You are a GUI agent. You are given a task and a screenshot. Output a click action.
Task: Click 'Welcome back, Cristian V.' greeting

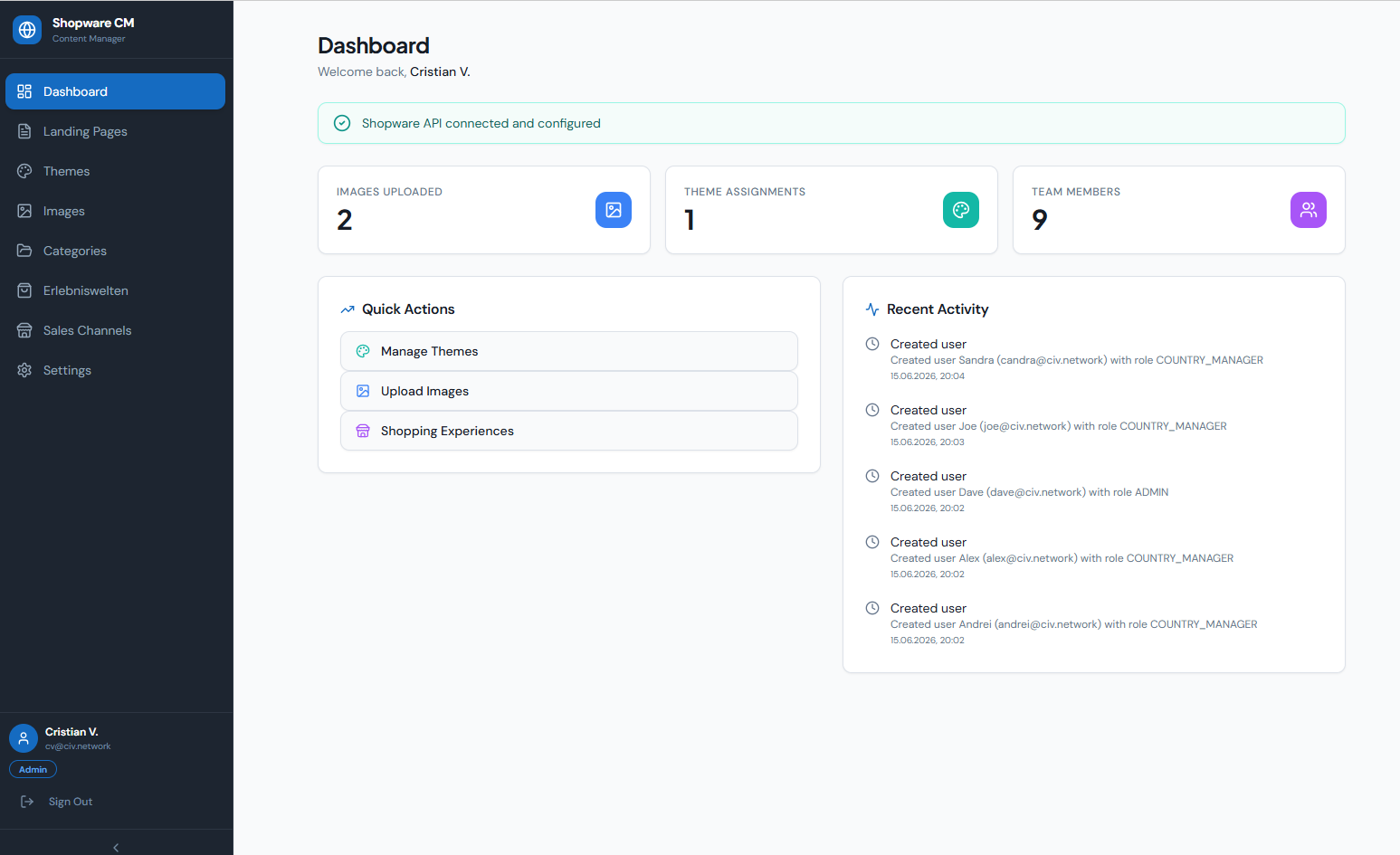(x=394, y=71)
